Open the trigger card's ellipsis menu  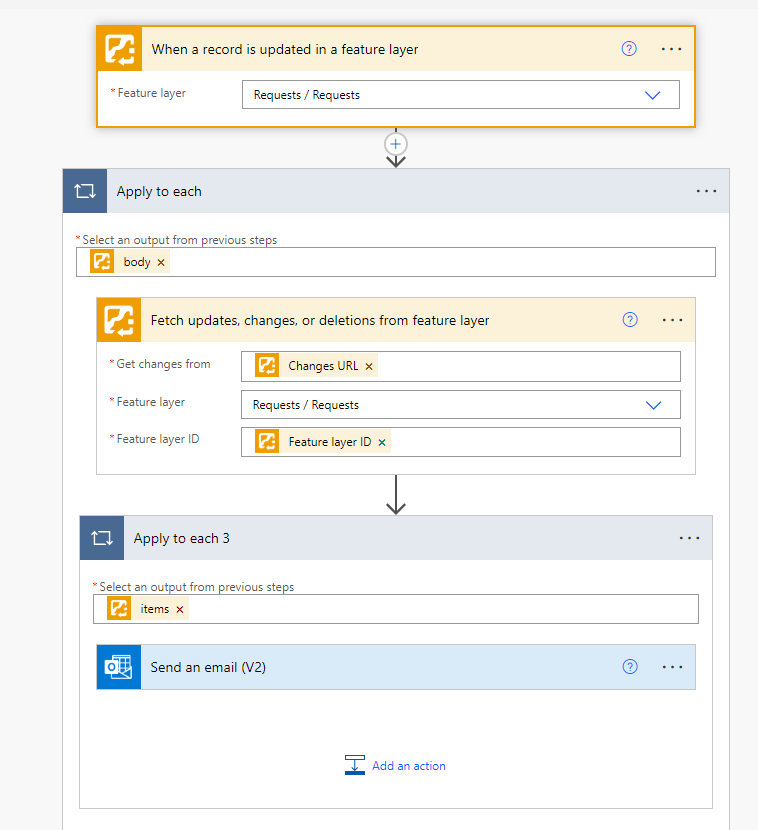coord(671,48)
